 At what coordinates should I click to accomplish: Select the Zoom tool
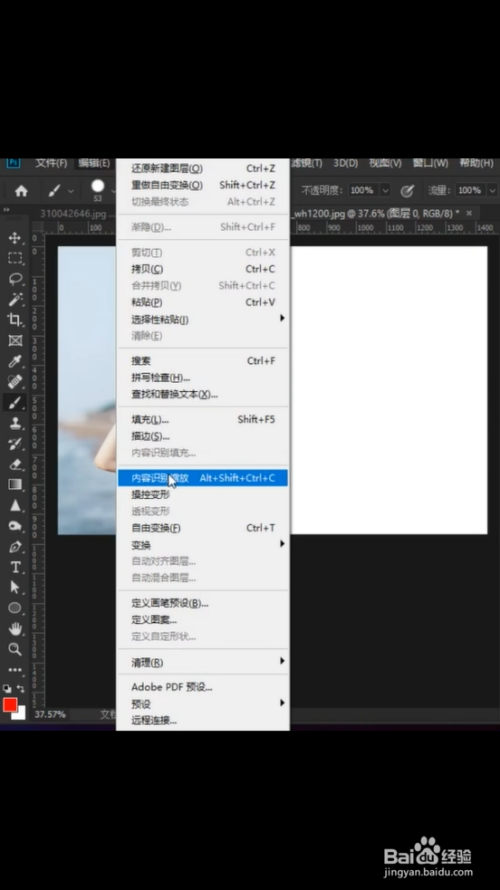pyautogui.click(x=15, y=649)
